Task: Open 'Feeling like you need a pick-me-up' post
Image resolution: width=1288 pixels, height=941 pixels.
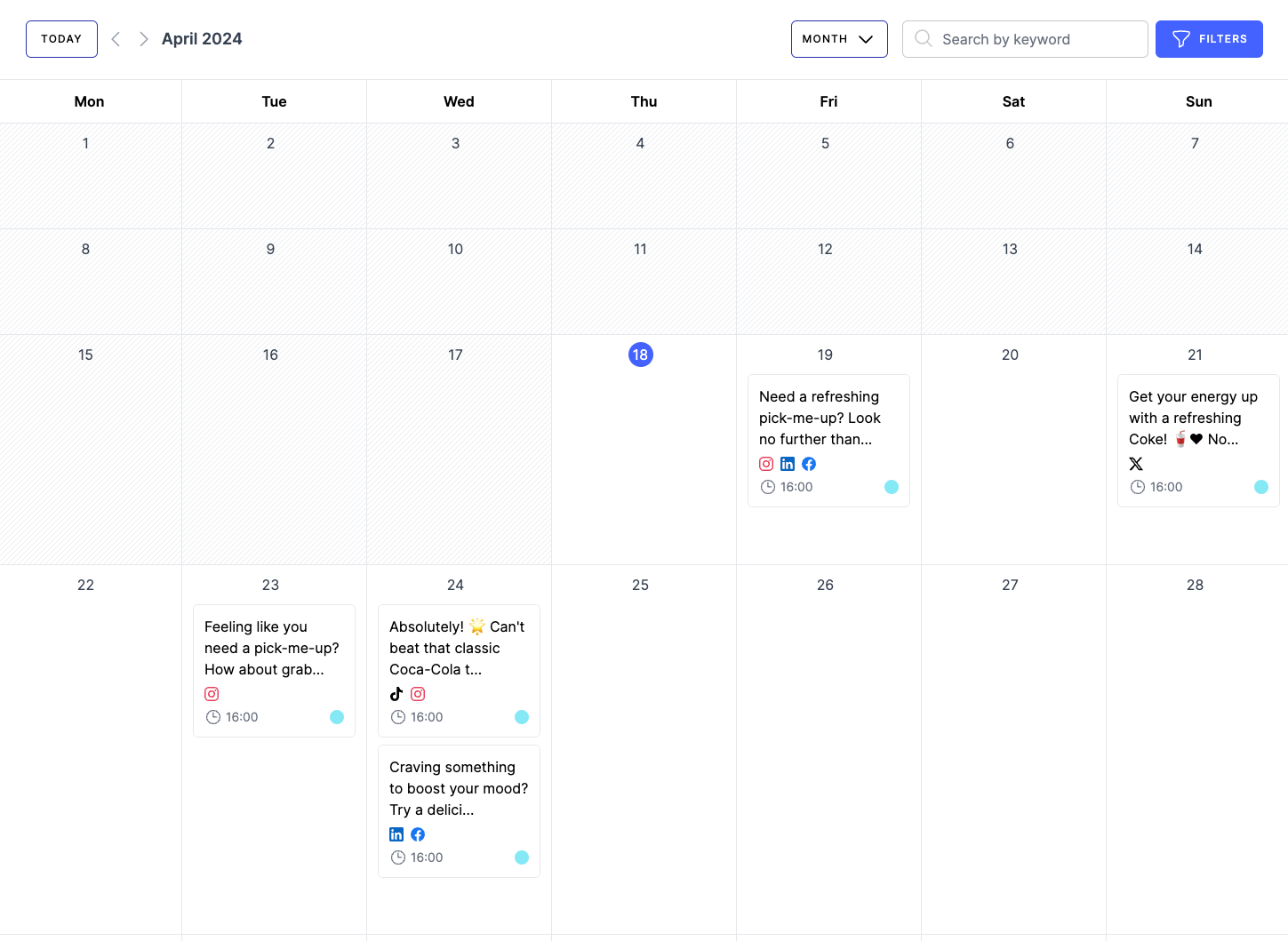Action: click(x=272, y=648)
